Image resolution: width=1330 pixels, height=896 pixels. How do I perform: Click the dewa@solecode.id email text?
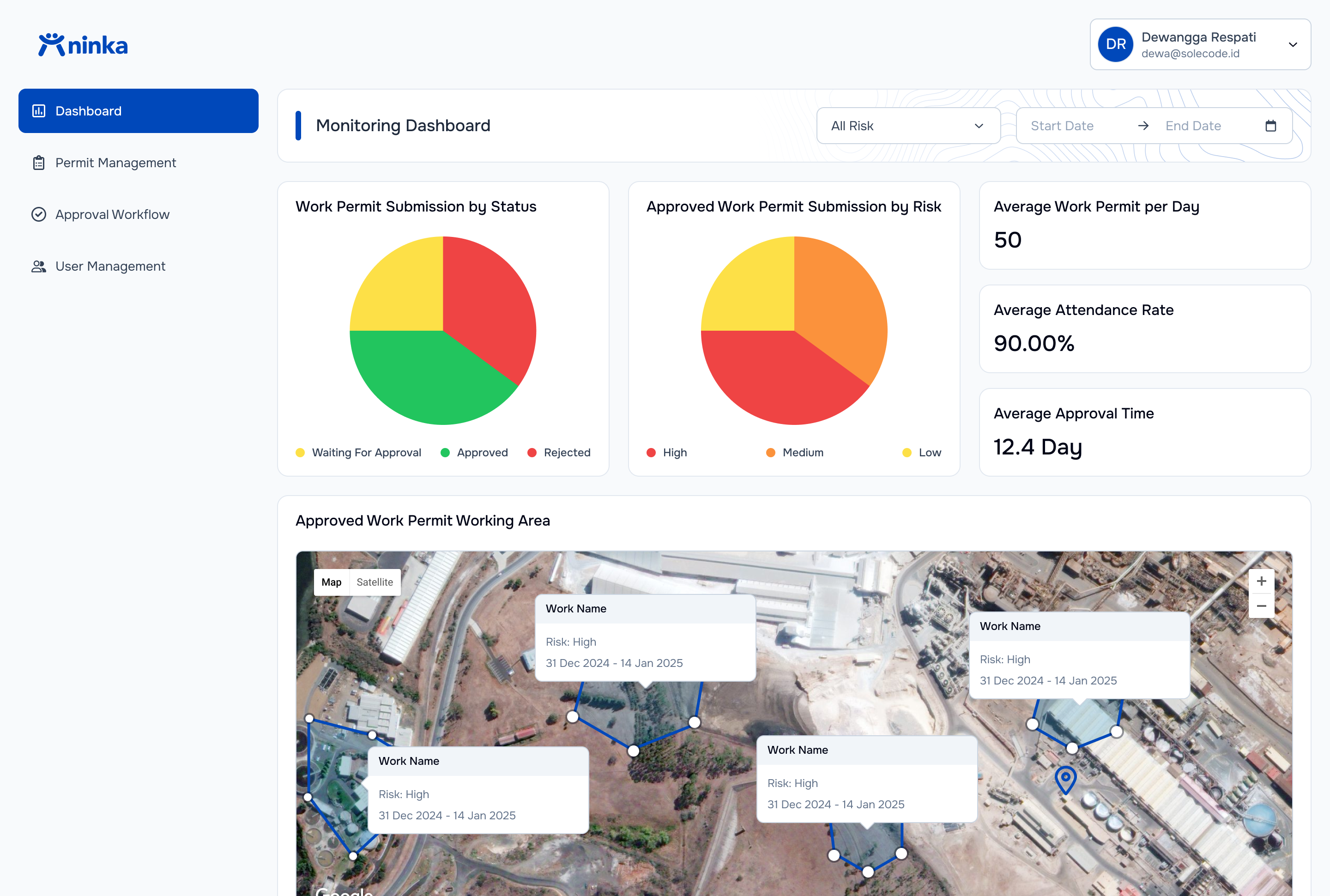[x=1190, y=54]
